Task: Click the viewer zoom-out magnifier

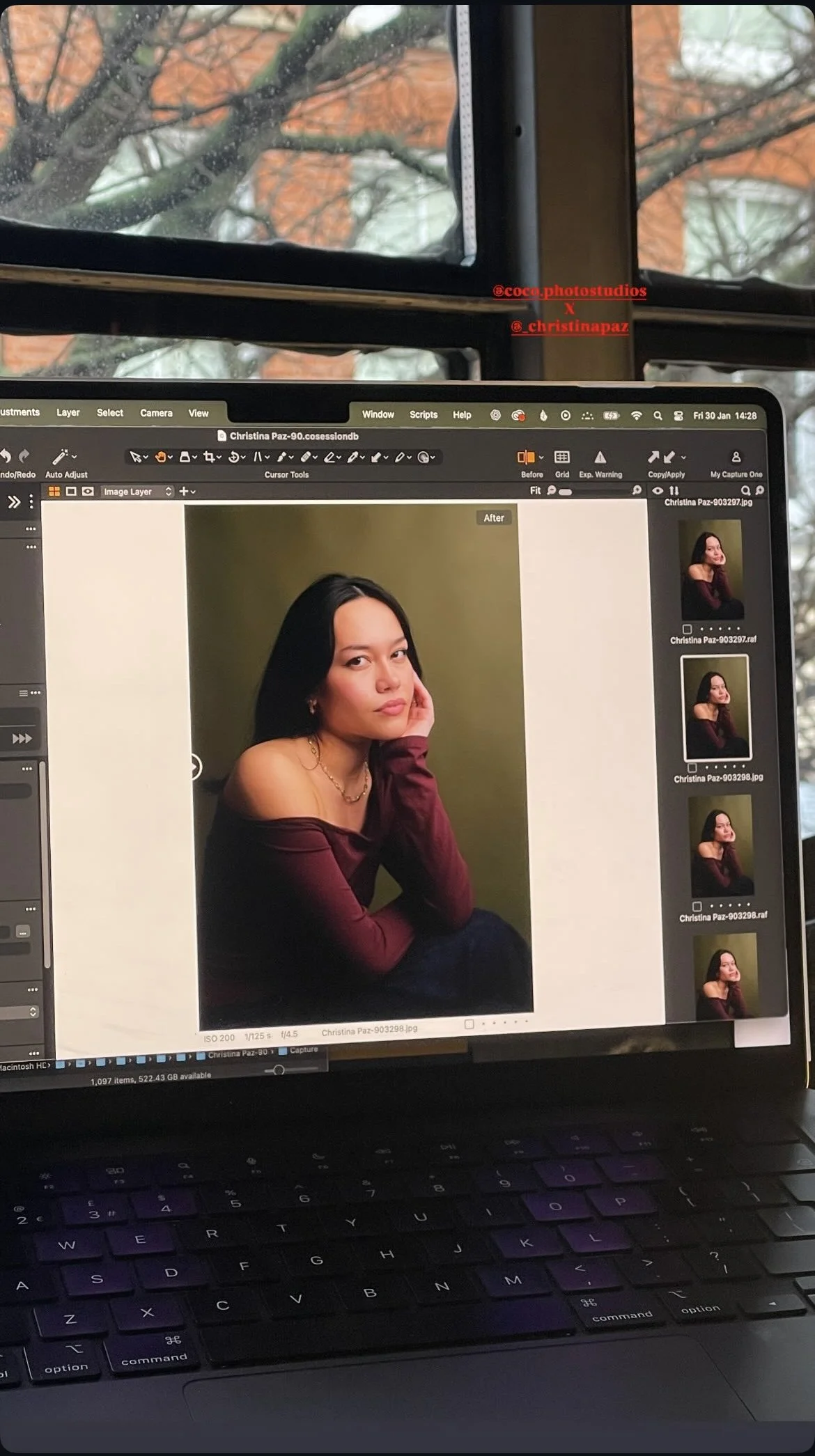Action: [552, 491]
